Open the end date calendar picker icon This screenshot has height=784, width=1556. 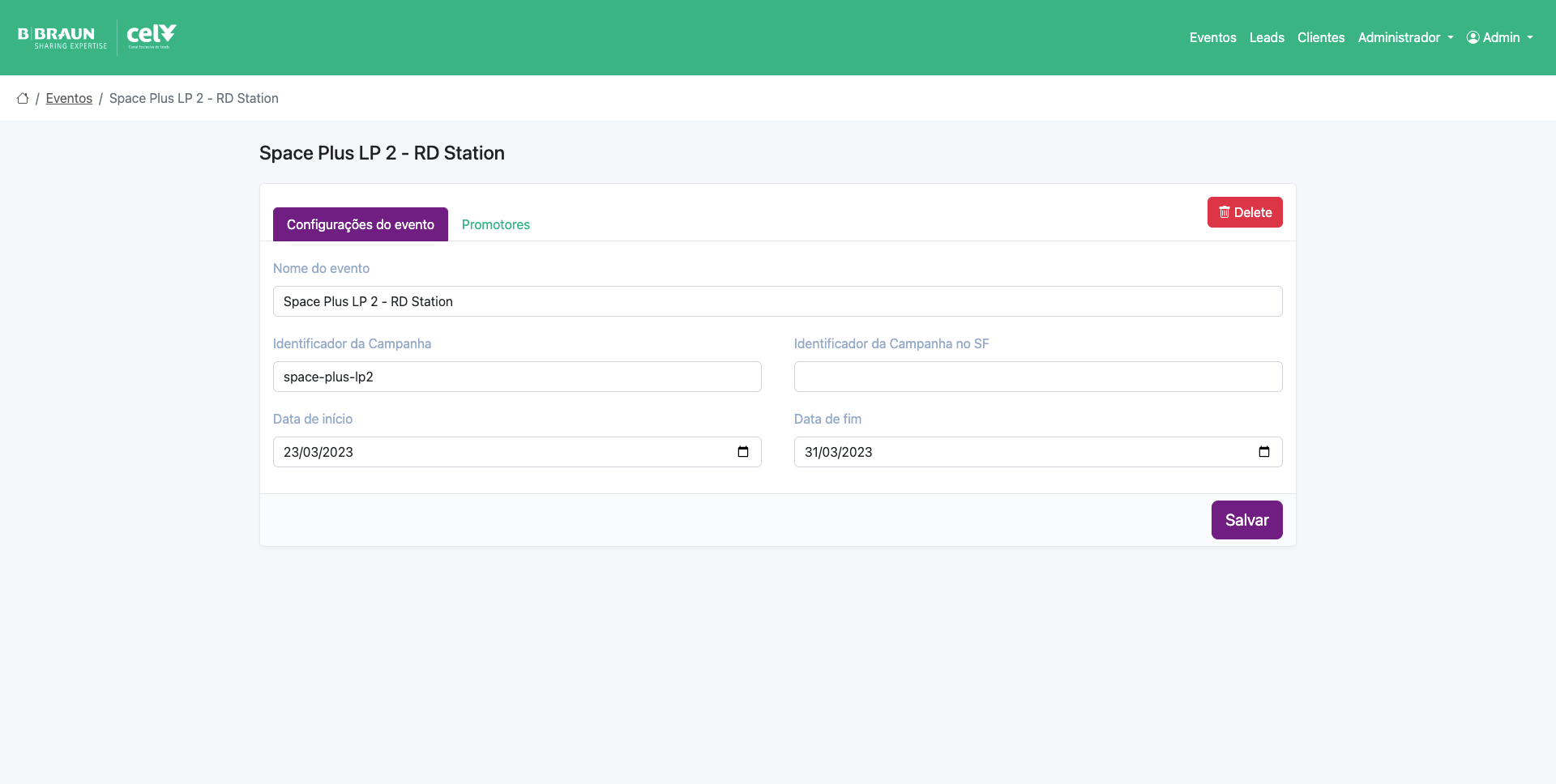point(1263,452)
